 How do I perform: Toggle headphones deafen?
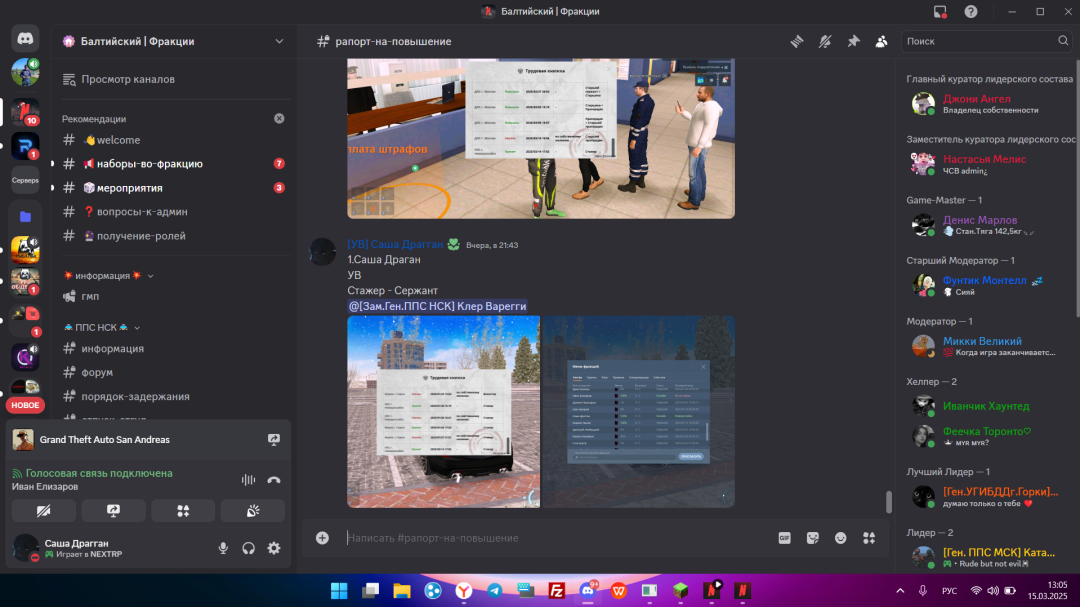[248, 548]
